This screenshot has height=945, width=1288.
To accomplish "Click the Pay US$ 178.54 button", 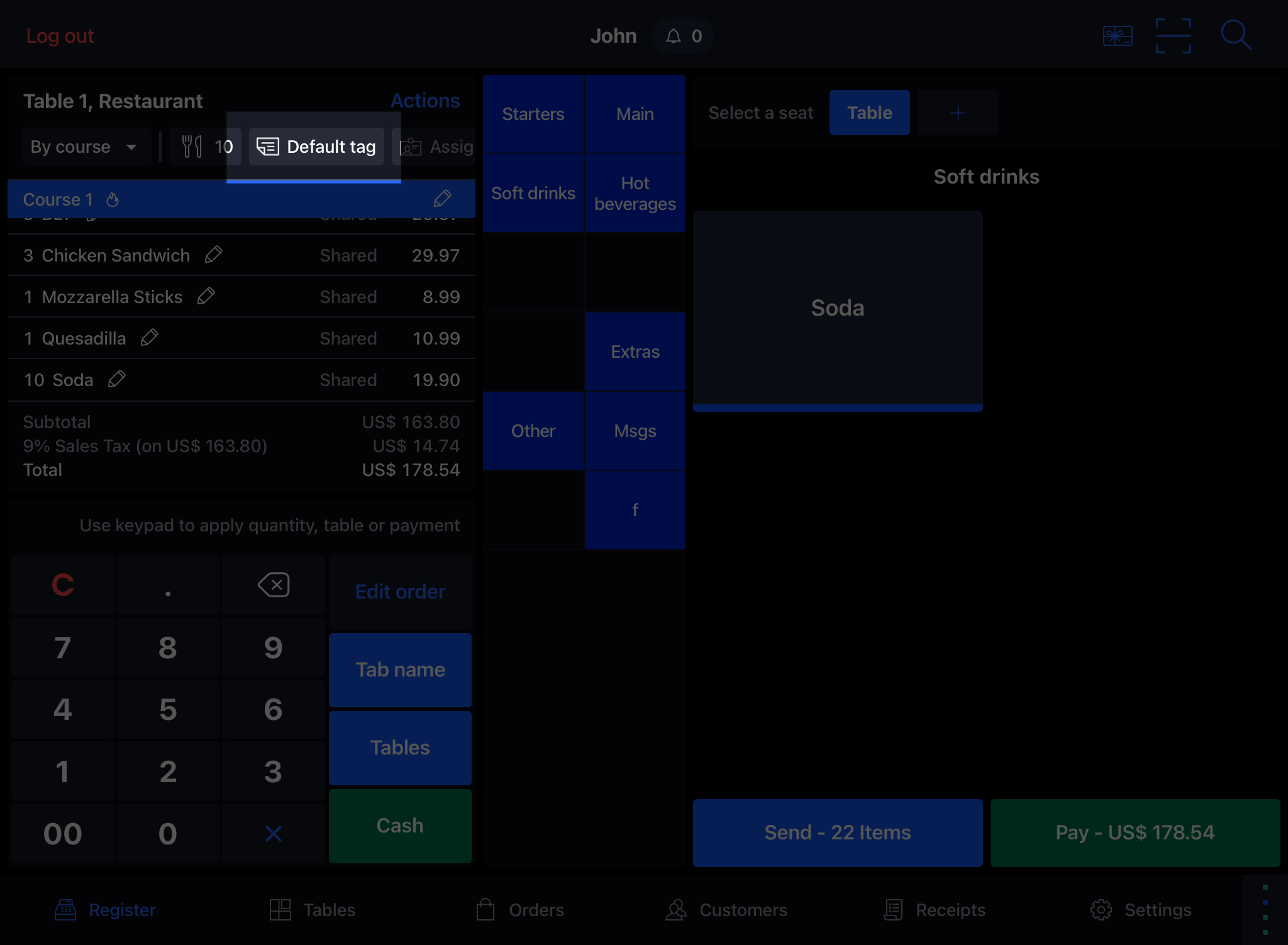I will click(x=1134, y=831).
